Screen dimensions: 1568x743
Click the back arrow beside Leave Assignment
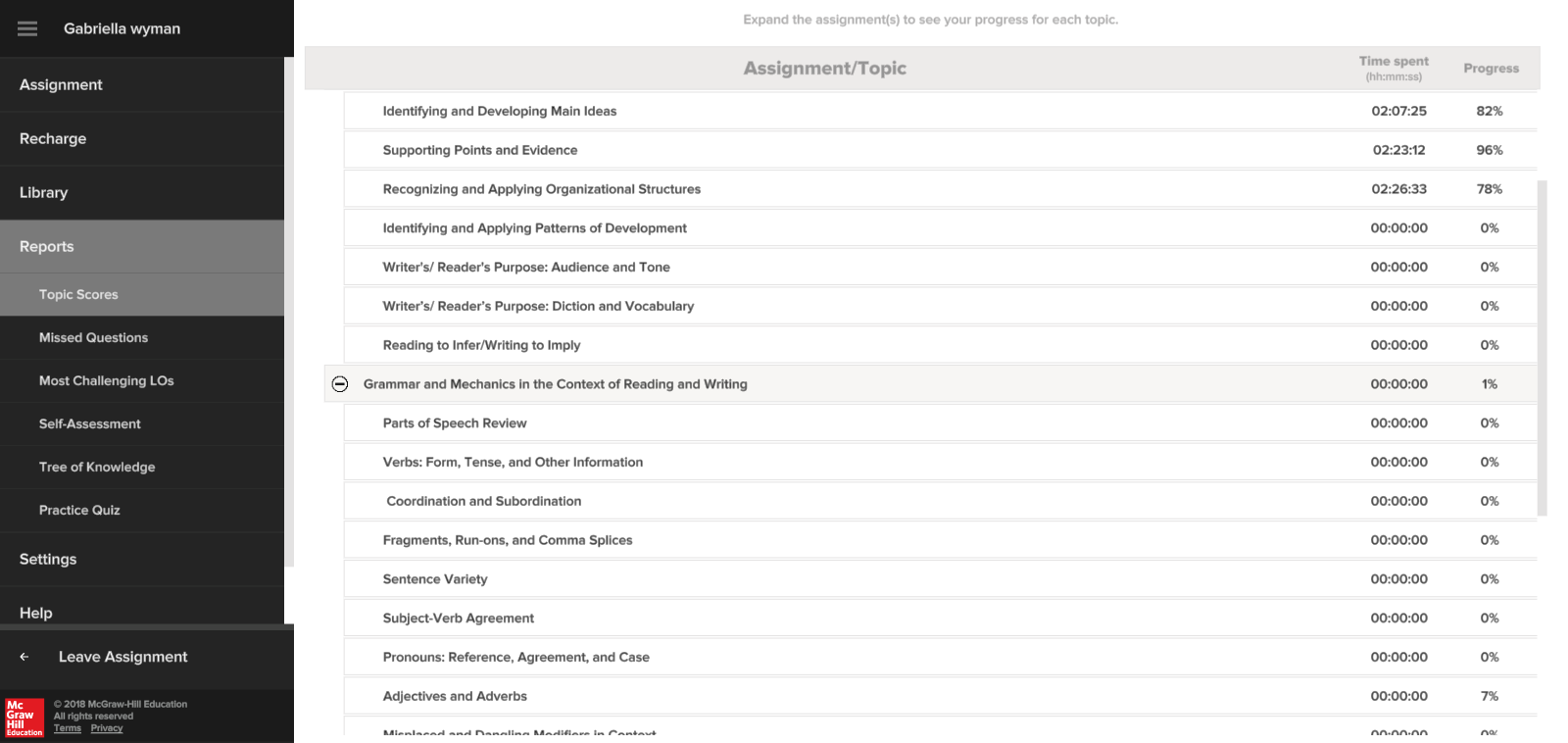(24, 657)
